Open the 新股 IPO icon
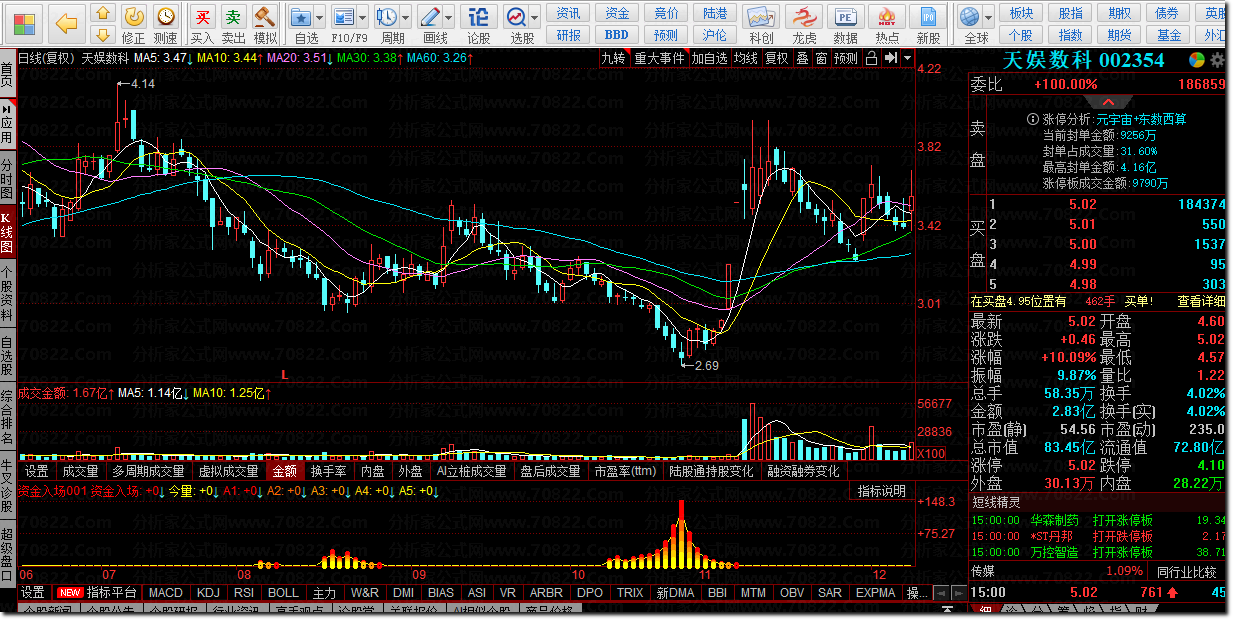This screenshot has width=1234, height=620. (x=928, y=17)
